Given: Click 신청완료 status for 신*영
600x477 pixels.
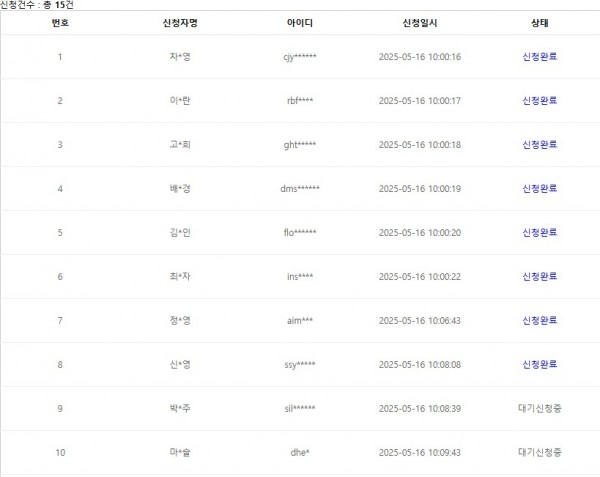Looking at the screenshot, I should [x=540, y=365].
